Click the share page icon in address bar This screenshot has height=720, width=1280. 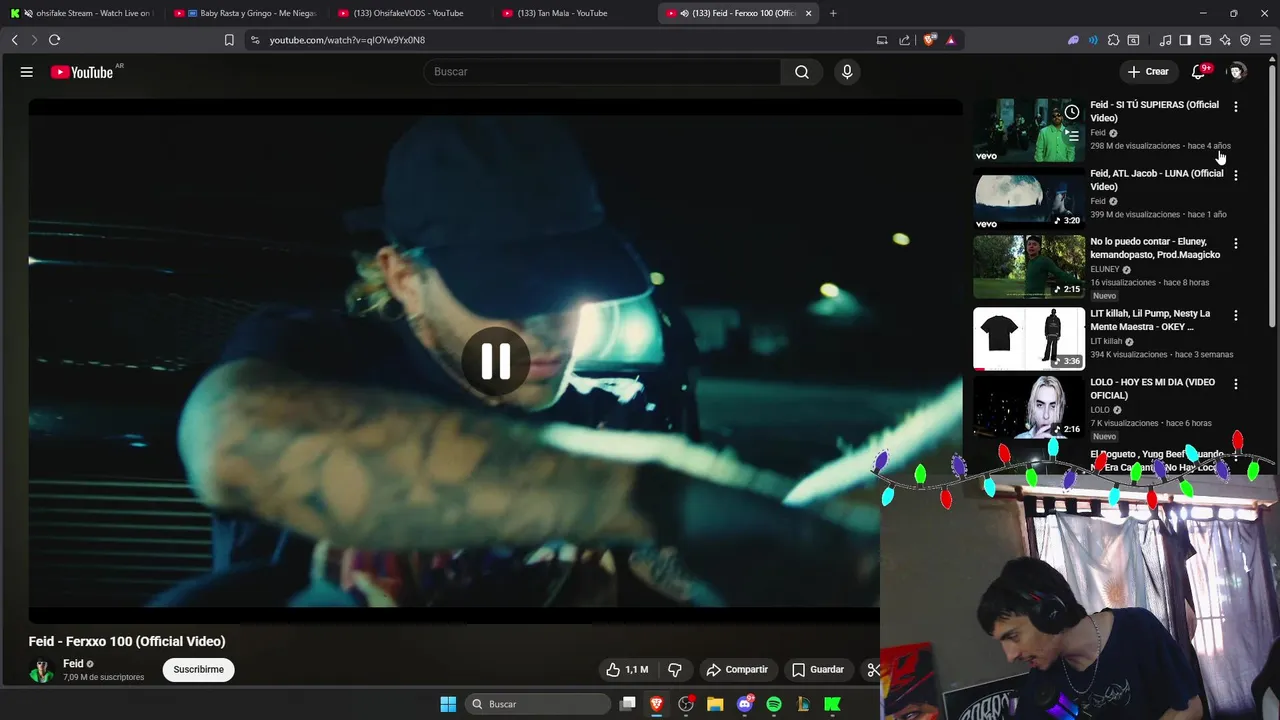904,40
